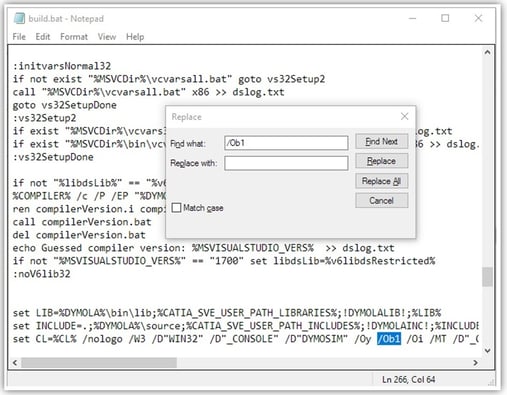Screen dimensions: 507x395
Task: Click 'Ln 266, Col 64' in status bar
Action: 409,380
